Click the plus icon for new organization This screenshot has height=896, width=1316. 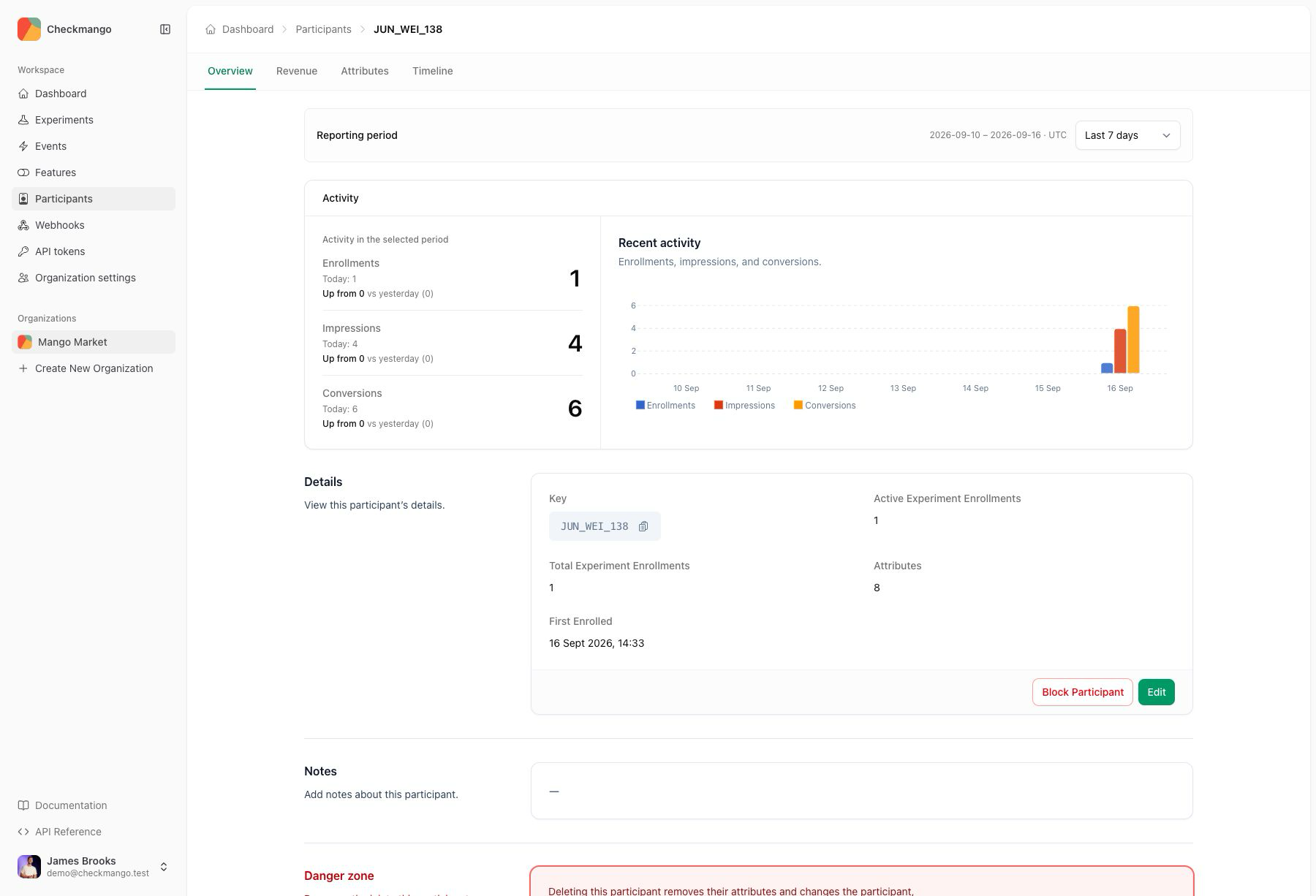[x=23, y=368]
